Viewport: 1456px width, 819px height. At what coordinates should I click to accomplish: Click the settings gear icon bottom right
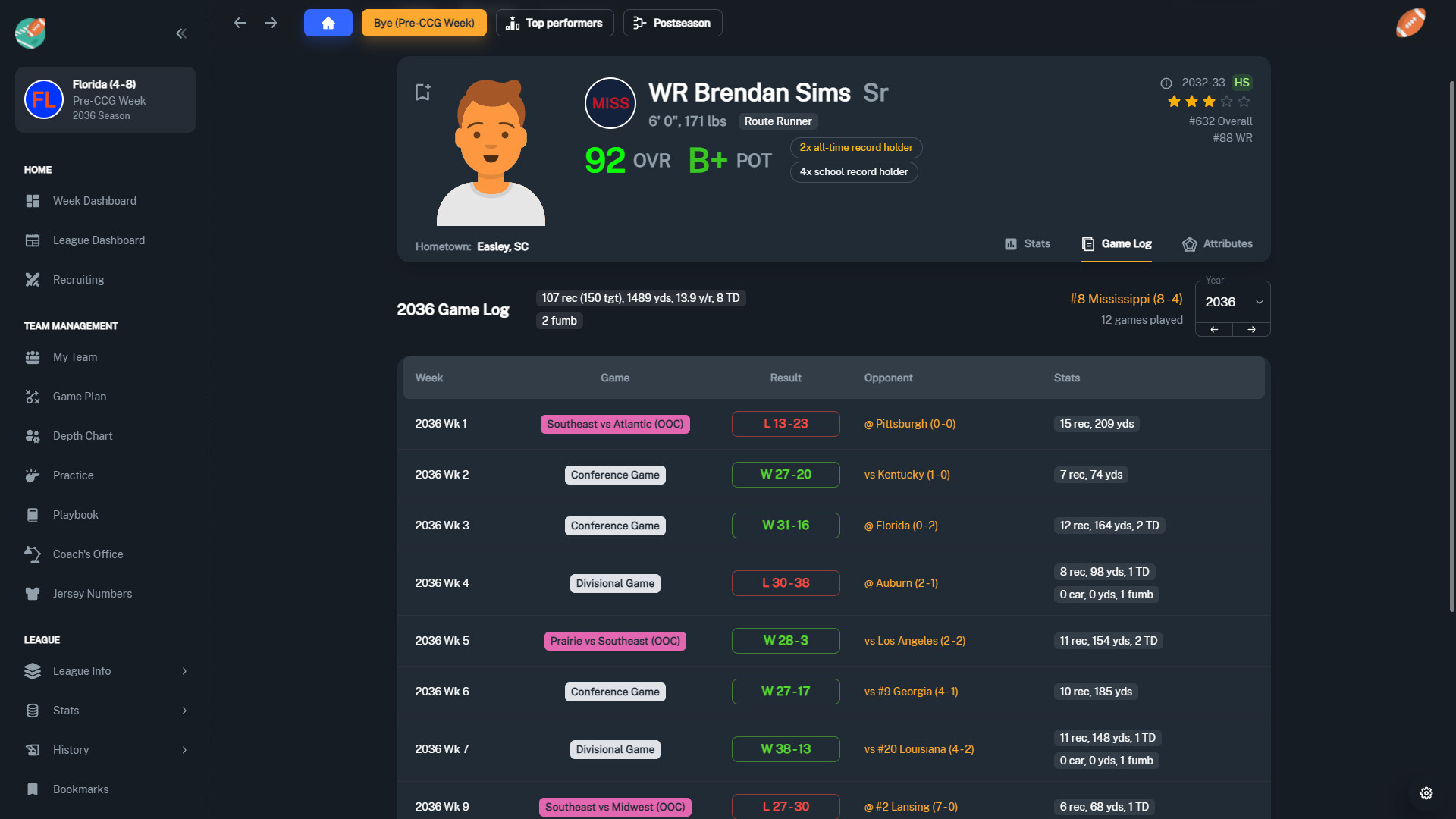pyautogui.click(x=1427, y=793)
